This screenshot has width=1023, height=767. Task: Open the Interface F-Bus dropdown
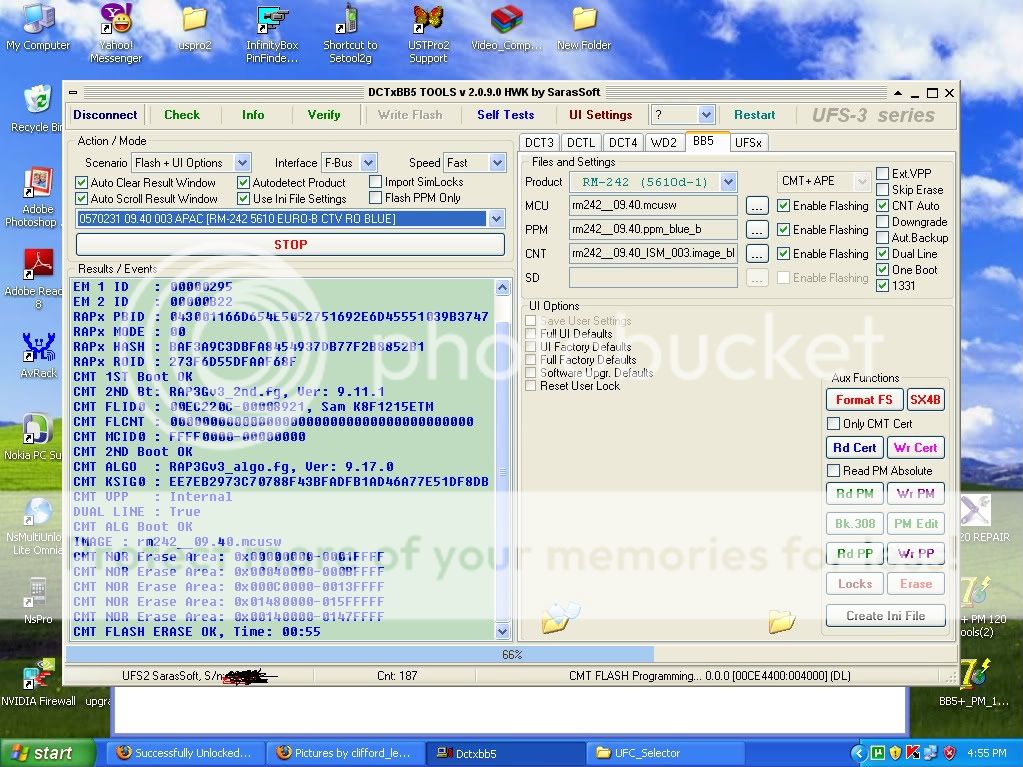tap(368, 162)
